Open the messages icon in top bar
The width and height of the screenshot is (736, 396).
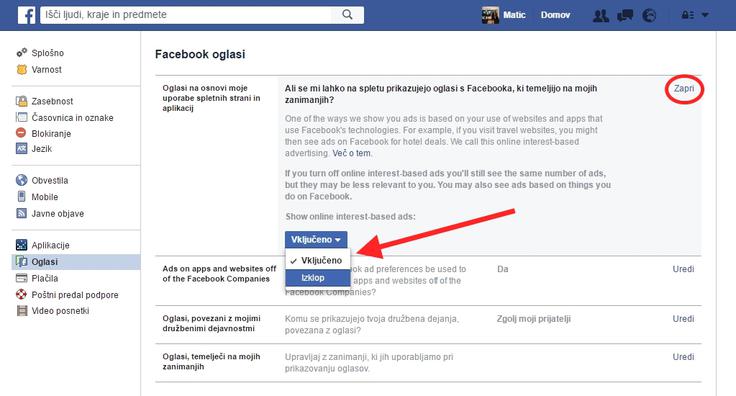click(625, 15)
